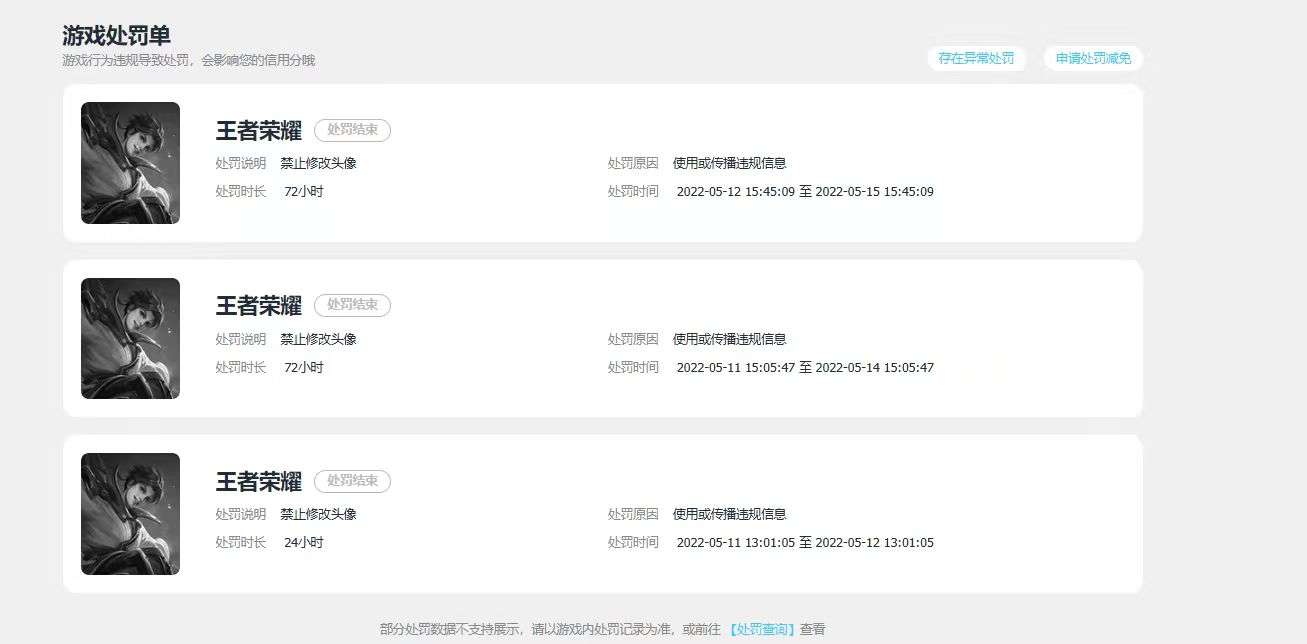Click 禁止修改头像 in the 24小时 card

318,514
